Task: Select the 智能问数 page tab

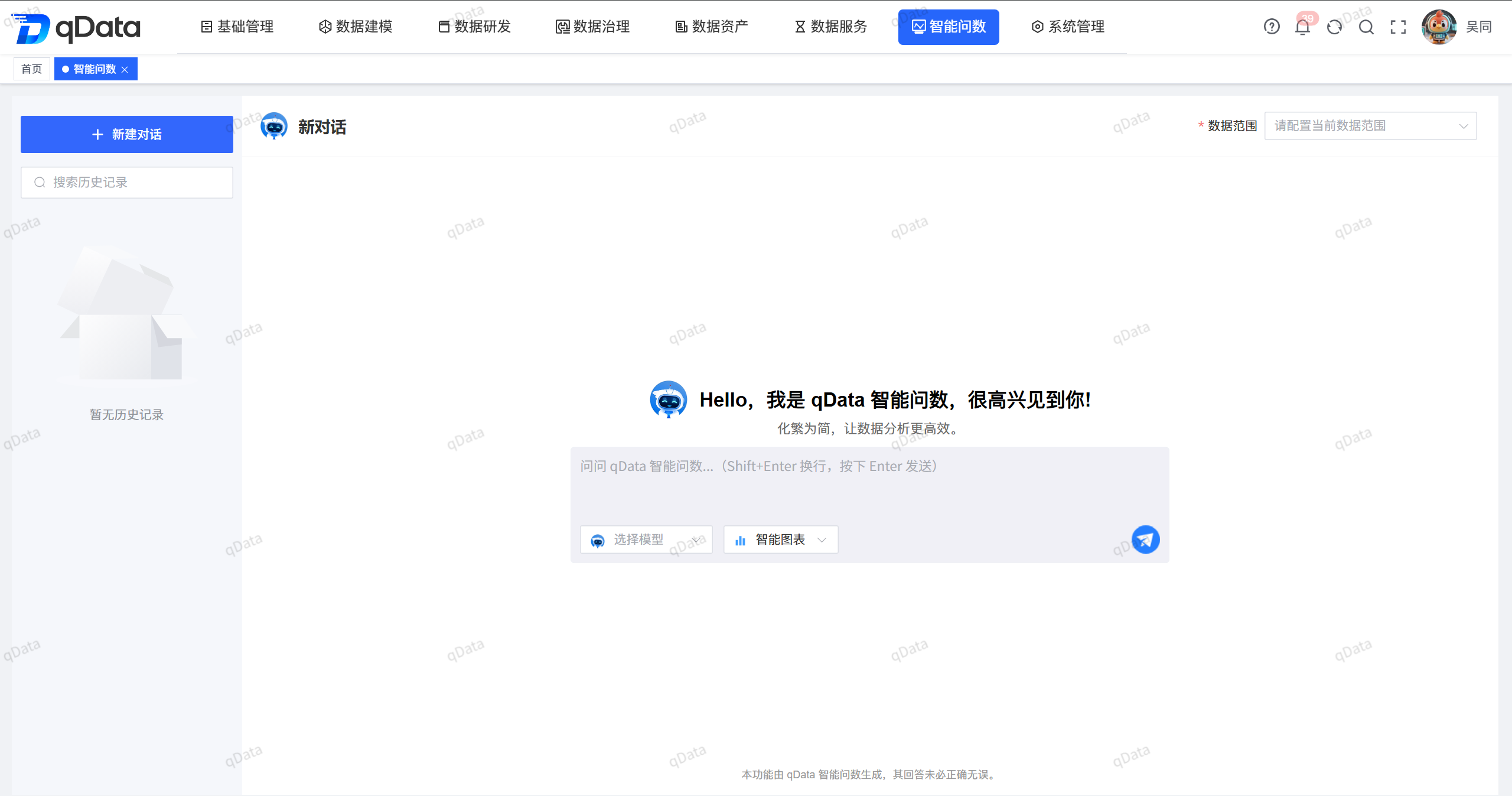Action: [94, 69]
